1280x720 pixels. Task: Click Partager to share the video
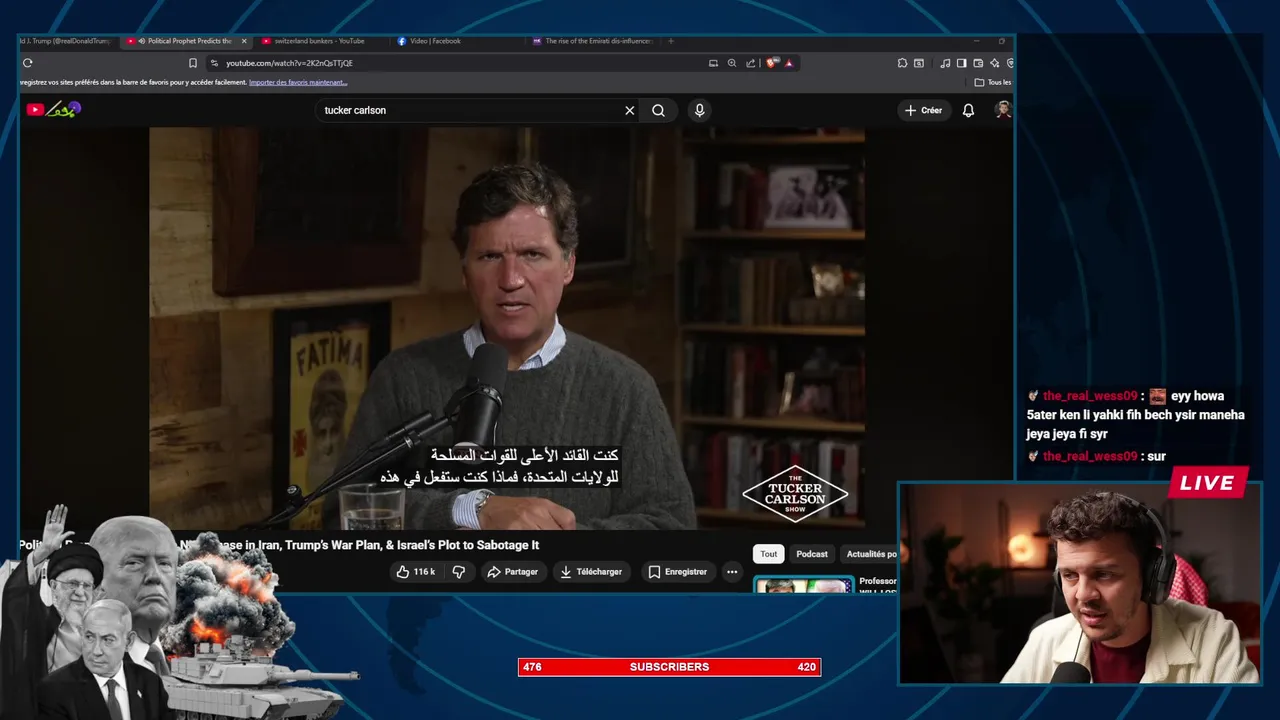point(512,572)
